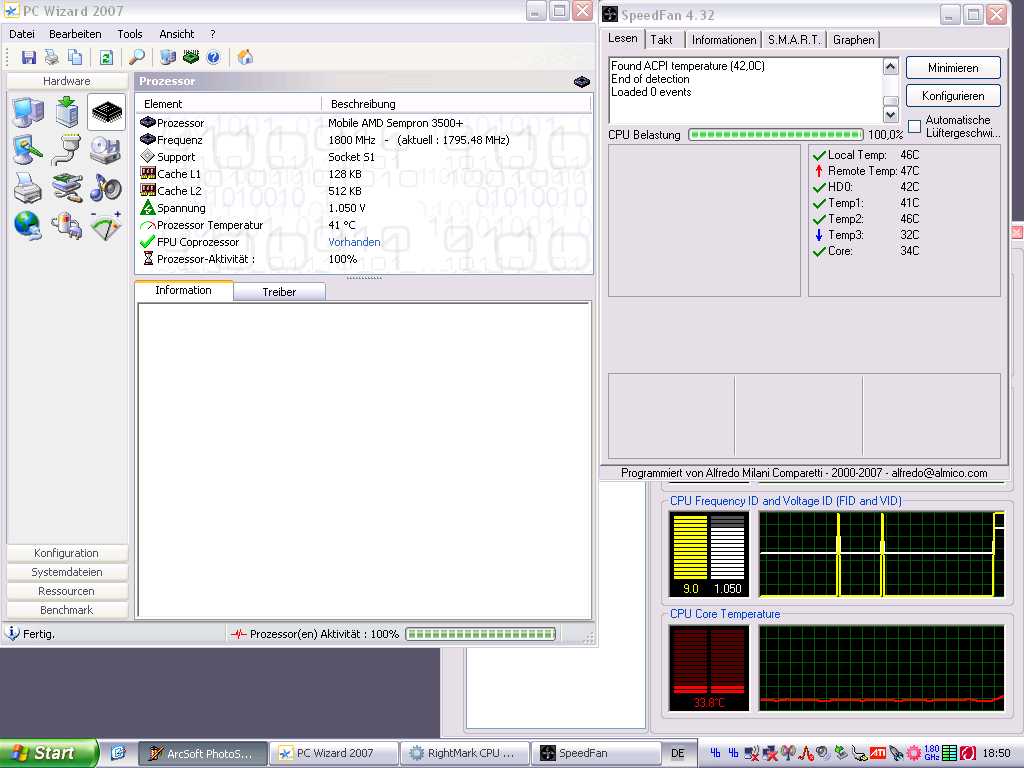Click the Vorhanden link for FPU Coprozessor
Screen dimensions: 1024x768
pyautogui.click(x=354, y=242)
